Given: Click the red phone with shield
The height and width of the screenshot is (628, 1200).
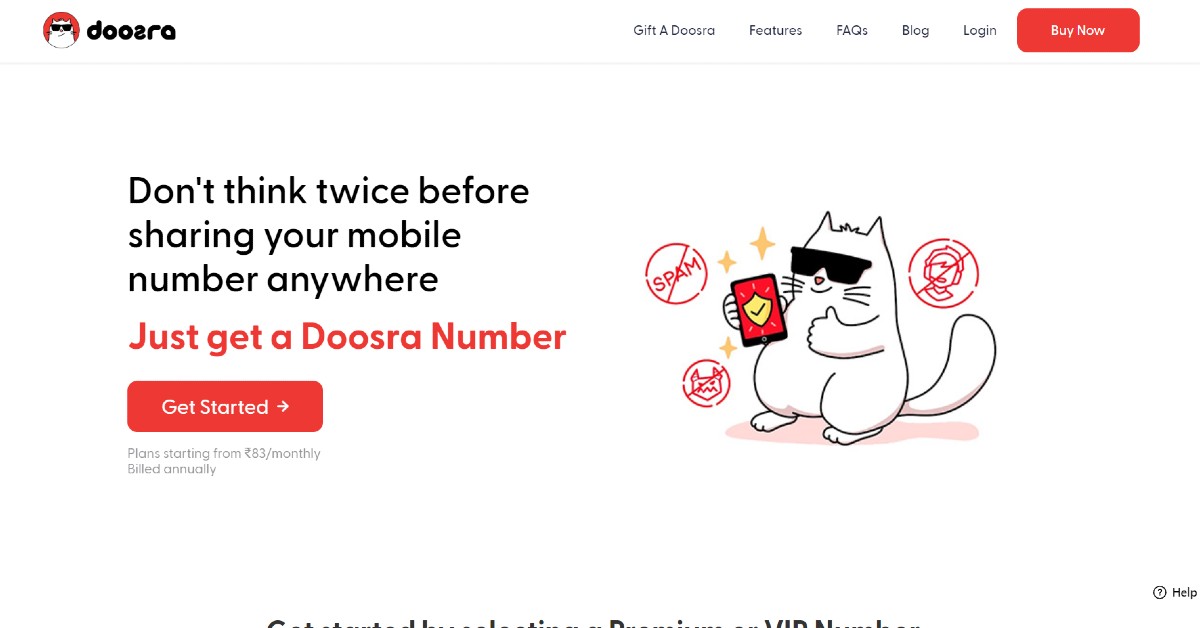Looking at the screenshot, I should 759,309.
